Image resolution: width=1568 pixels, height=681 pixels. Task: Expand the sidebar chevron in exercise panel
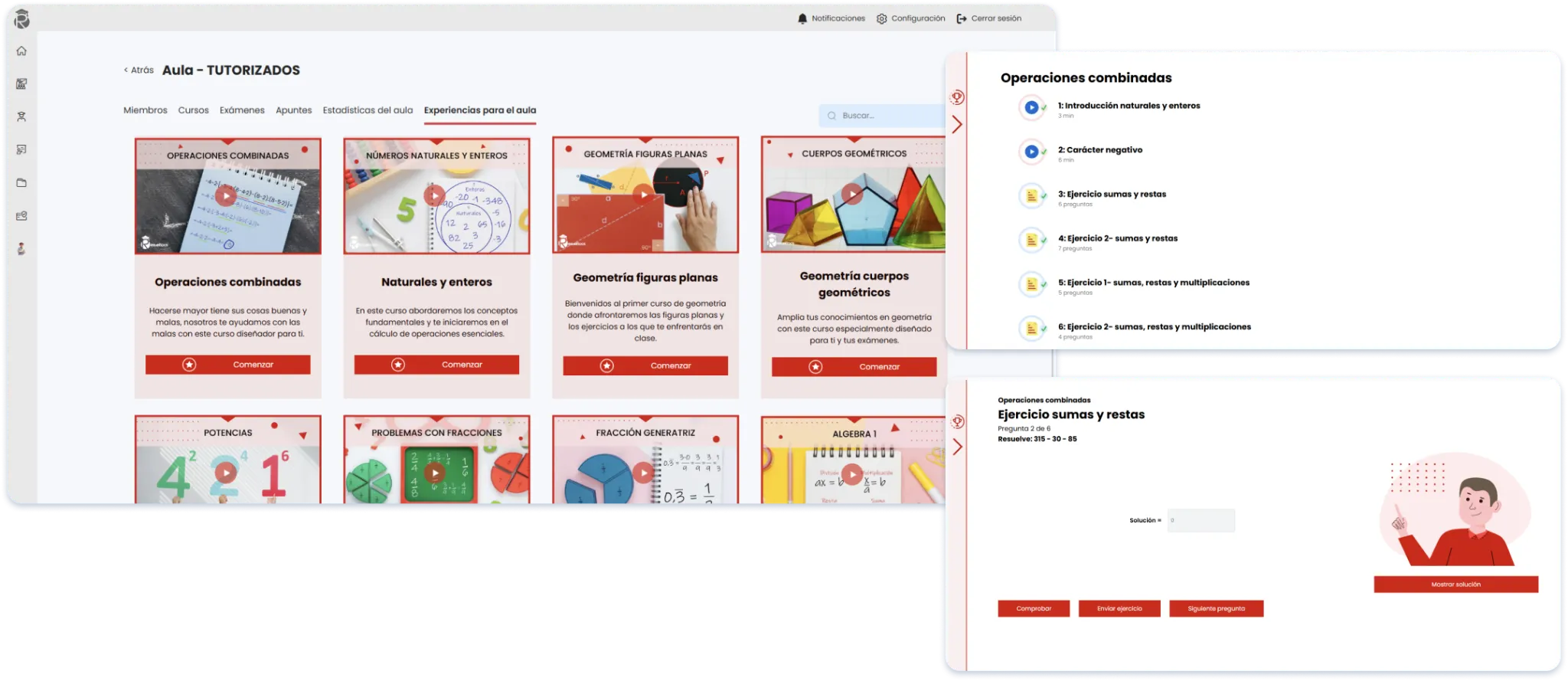coord(957,447)
